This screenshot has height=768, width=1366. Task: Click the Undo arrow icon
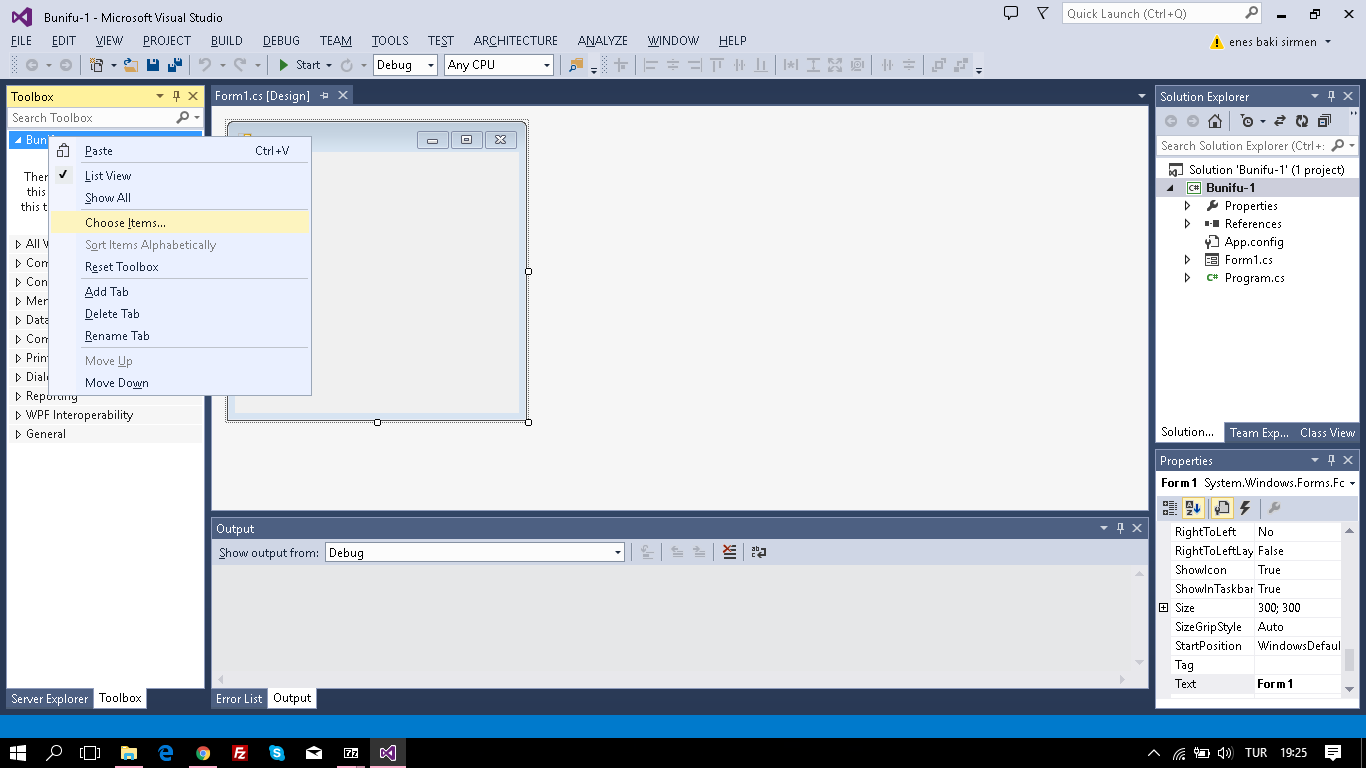click(x=205, y=65)
